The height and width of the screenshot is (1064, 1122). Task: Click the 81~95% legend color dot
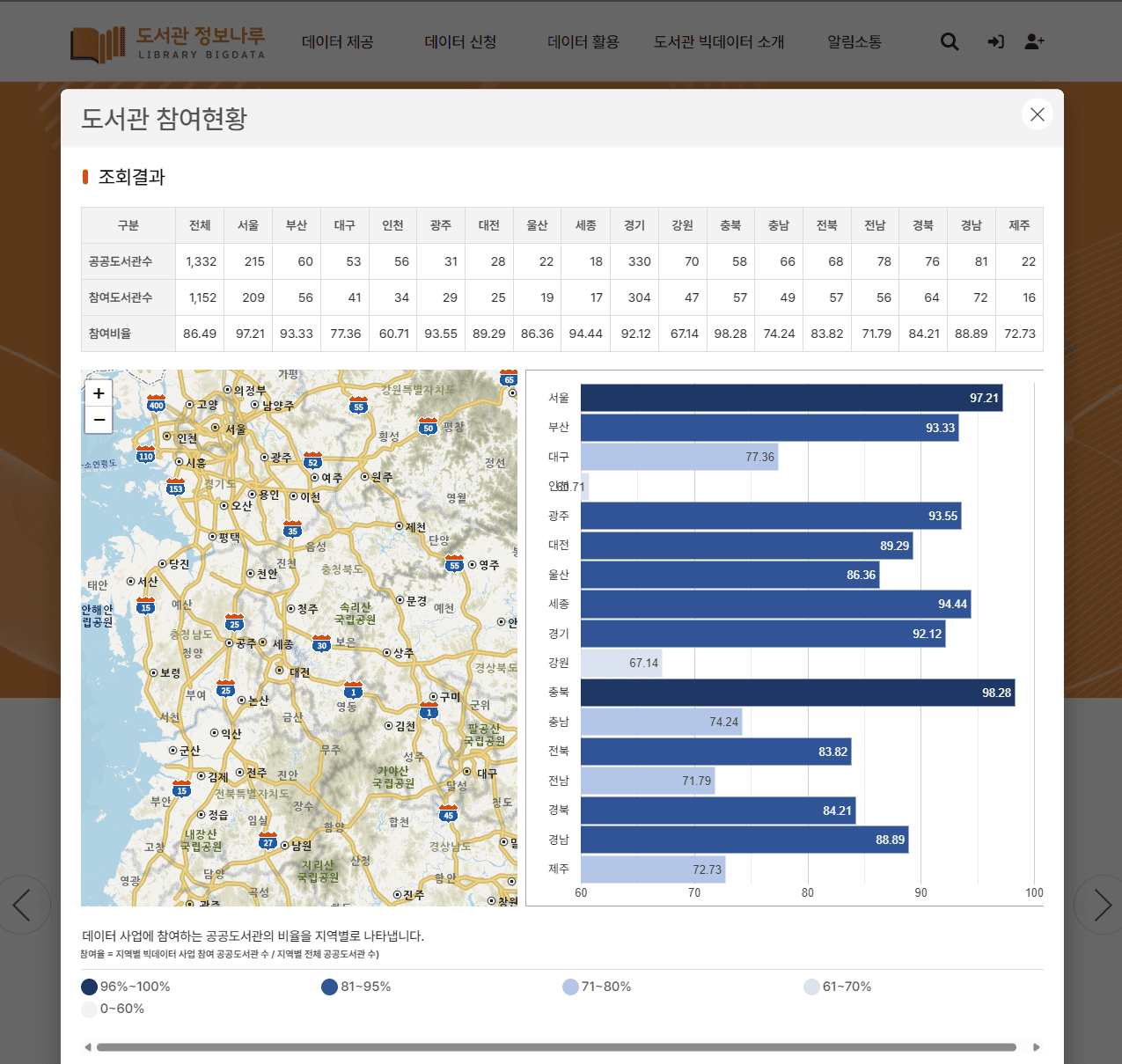(x=330, y=987)
